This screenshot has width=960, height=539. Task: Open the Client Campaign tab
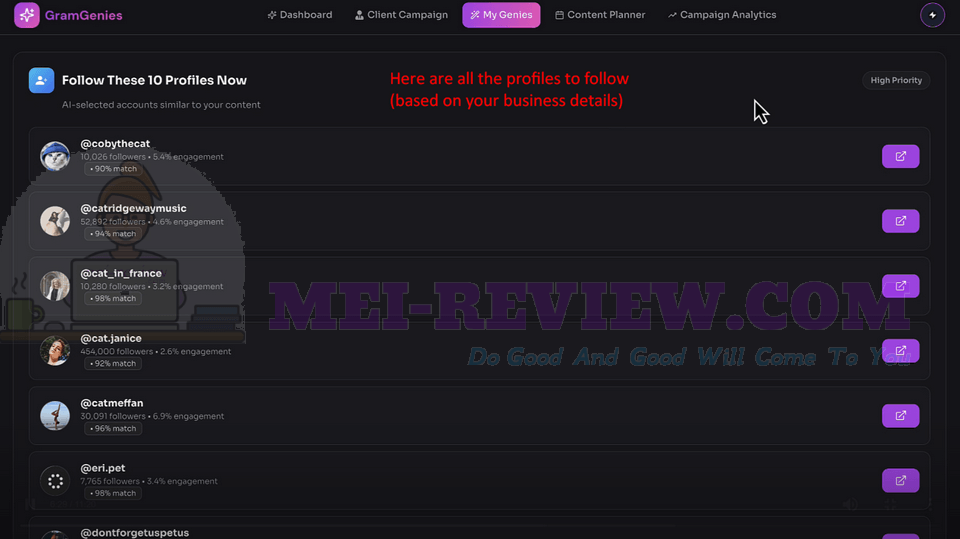(x=402, y=15)
